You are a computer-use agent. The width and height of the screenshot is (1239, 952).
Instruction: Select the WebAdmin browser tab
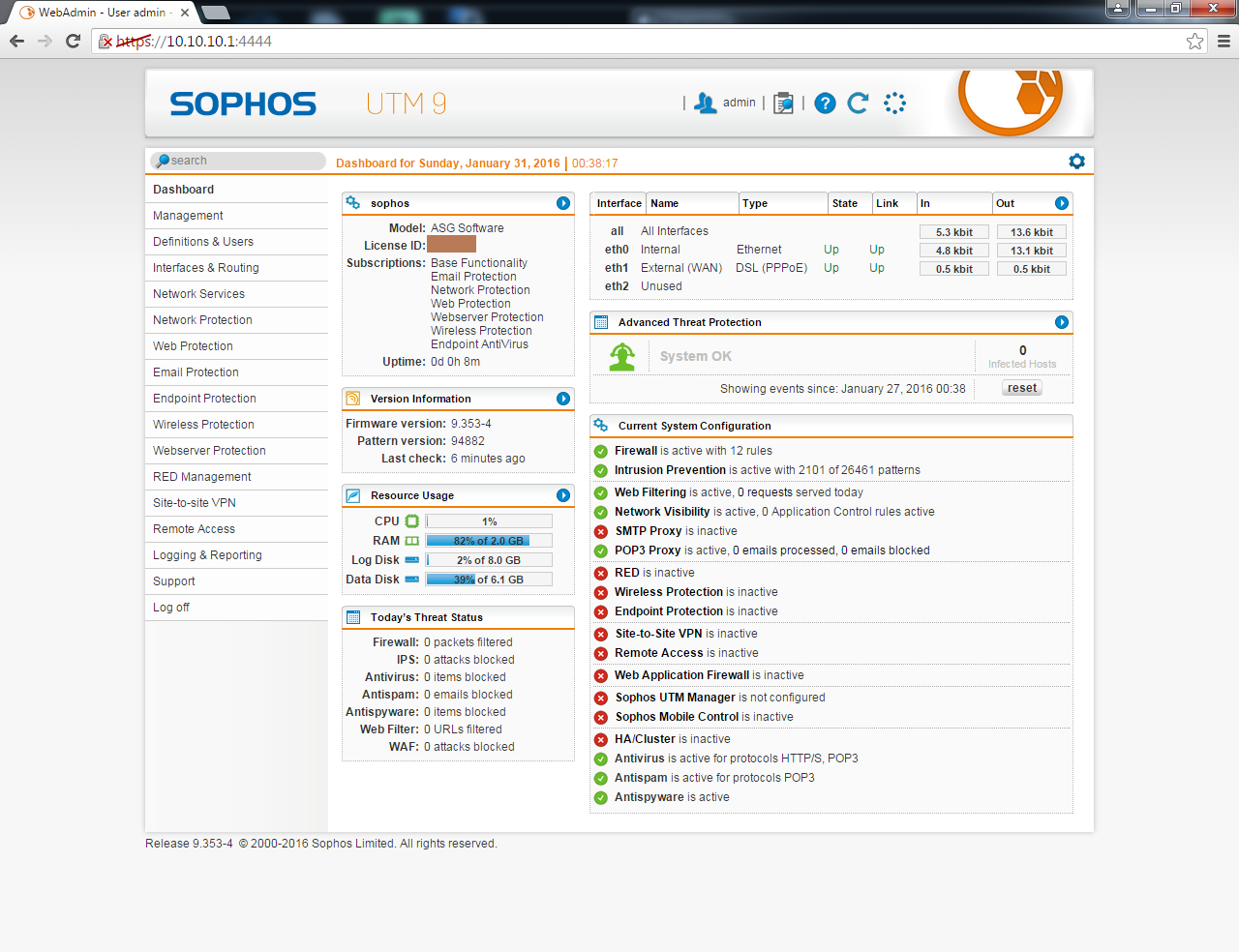tap(104, 13)
